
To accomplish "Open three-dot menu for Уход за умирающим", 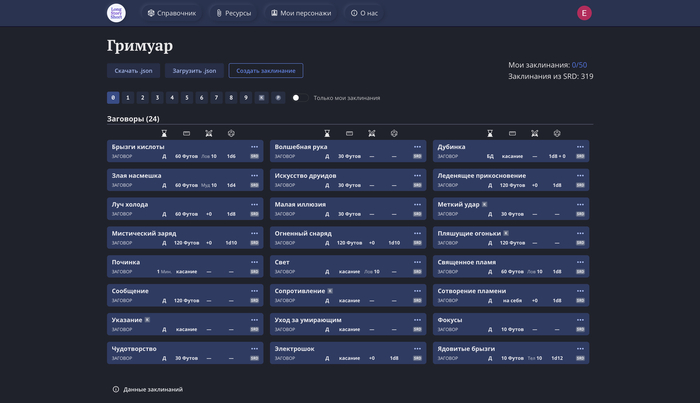I will 417,320.
